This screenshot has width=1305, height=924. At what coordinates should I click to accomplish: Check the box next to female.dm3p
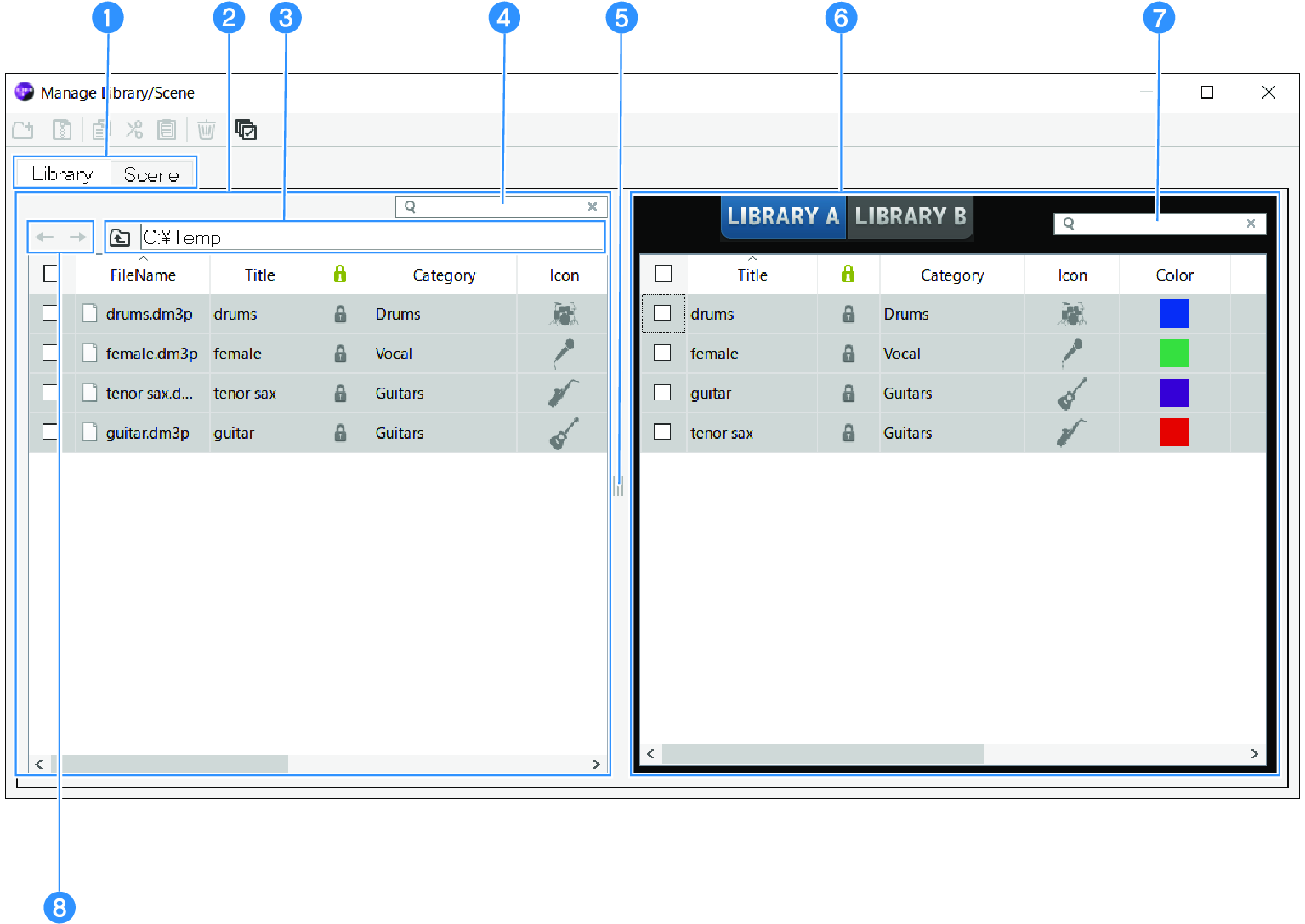(x=49, y=352)
